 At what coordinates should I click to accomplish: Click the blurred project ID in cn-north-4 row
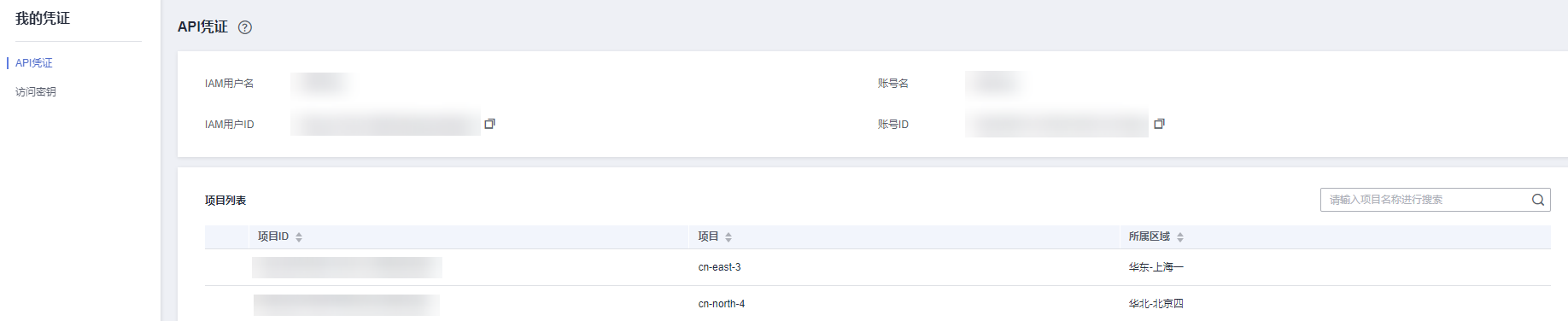(347, 305)
